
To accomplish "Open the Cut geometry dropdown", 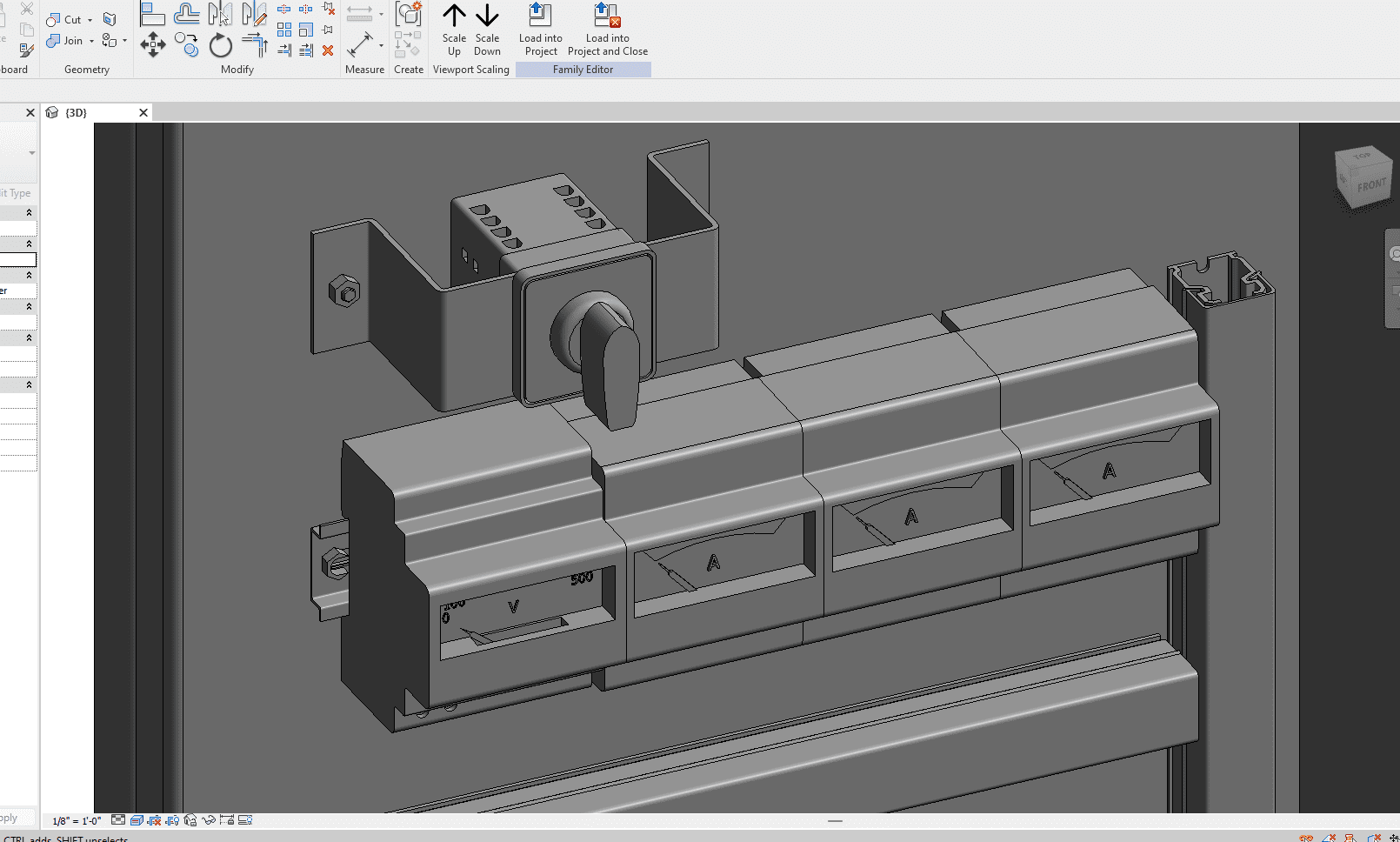I will (x=90, y=20).
